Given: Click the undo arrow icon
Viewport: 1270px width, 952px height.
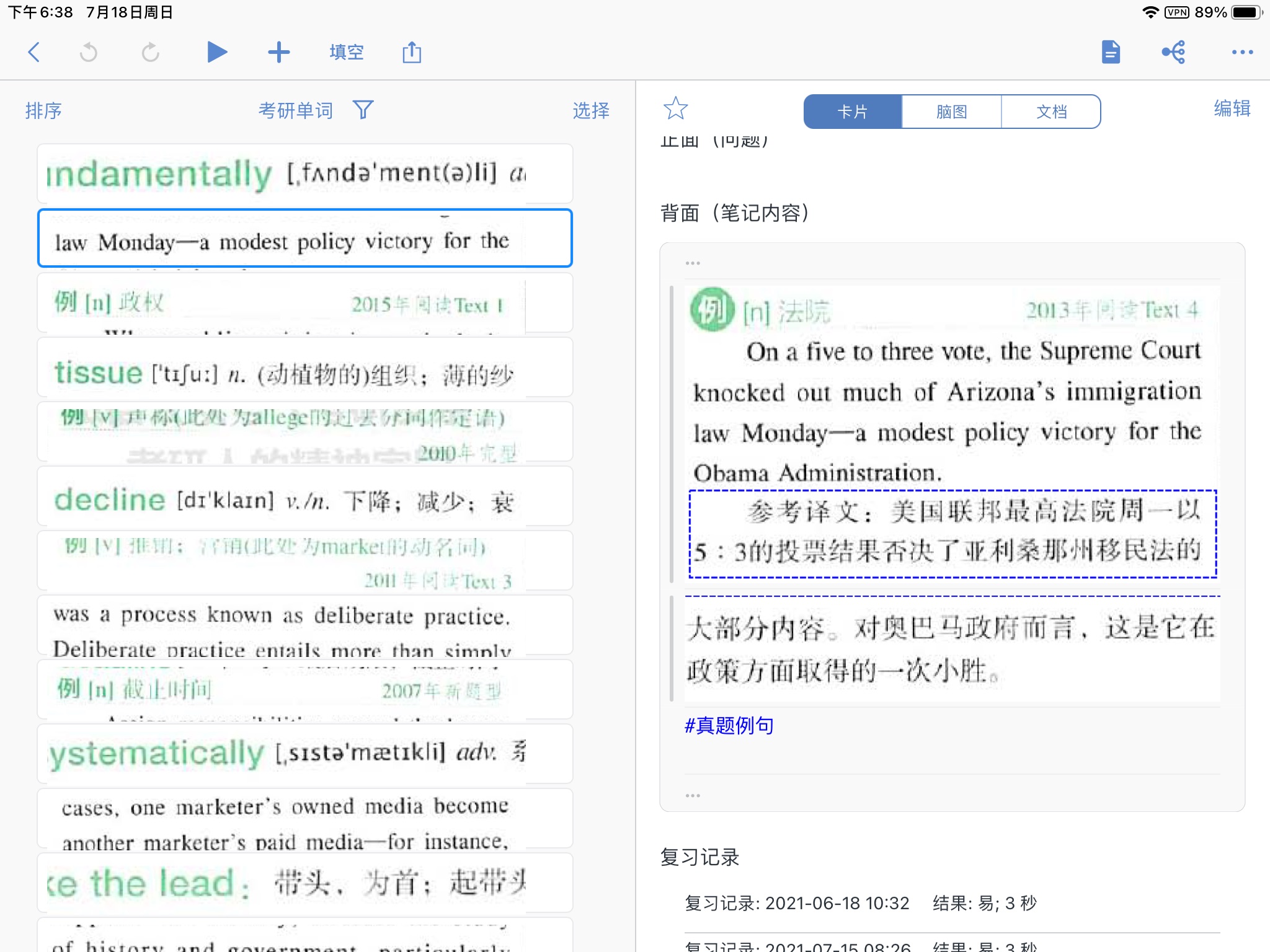Looking at the screenshot, I should [89, 52].
